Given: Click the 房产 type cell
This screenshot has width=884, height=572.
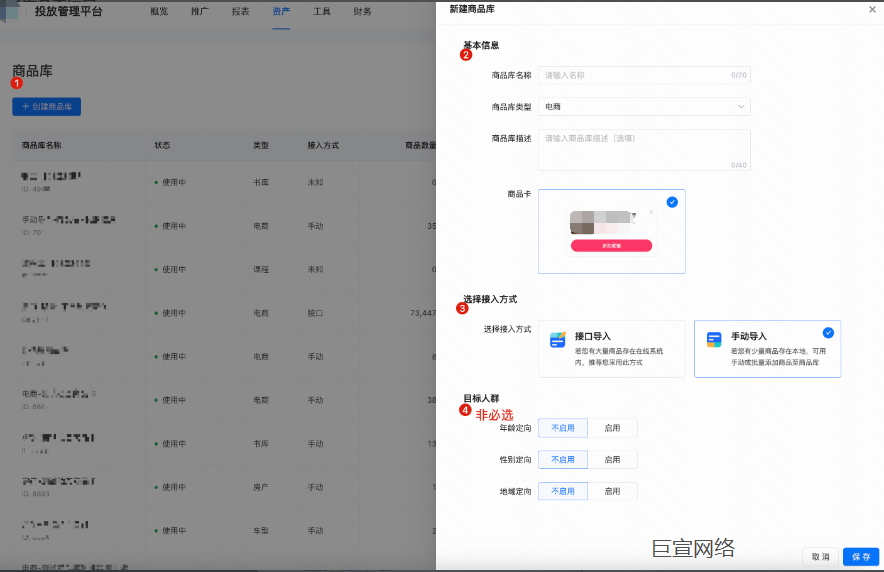Looking at the screenshot, I should coord(261,487).
